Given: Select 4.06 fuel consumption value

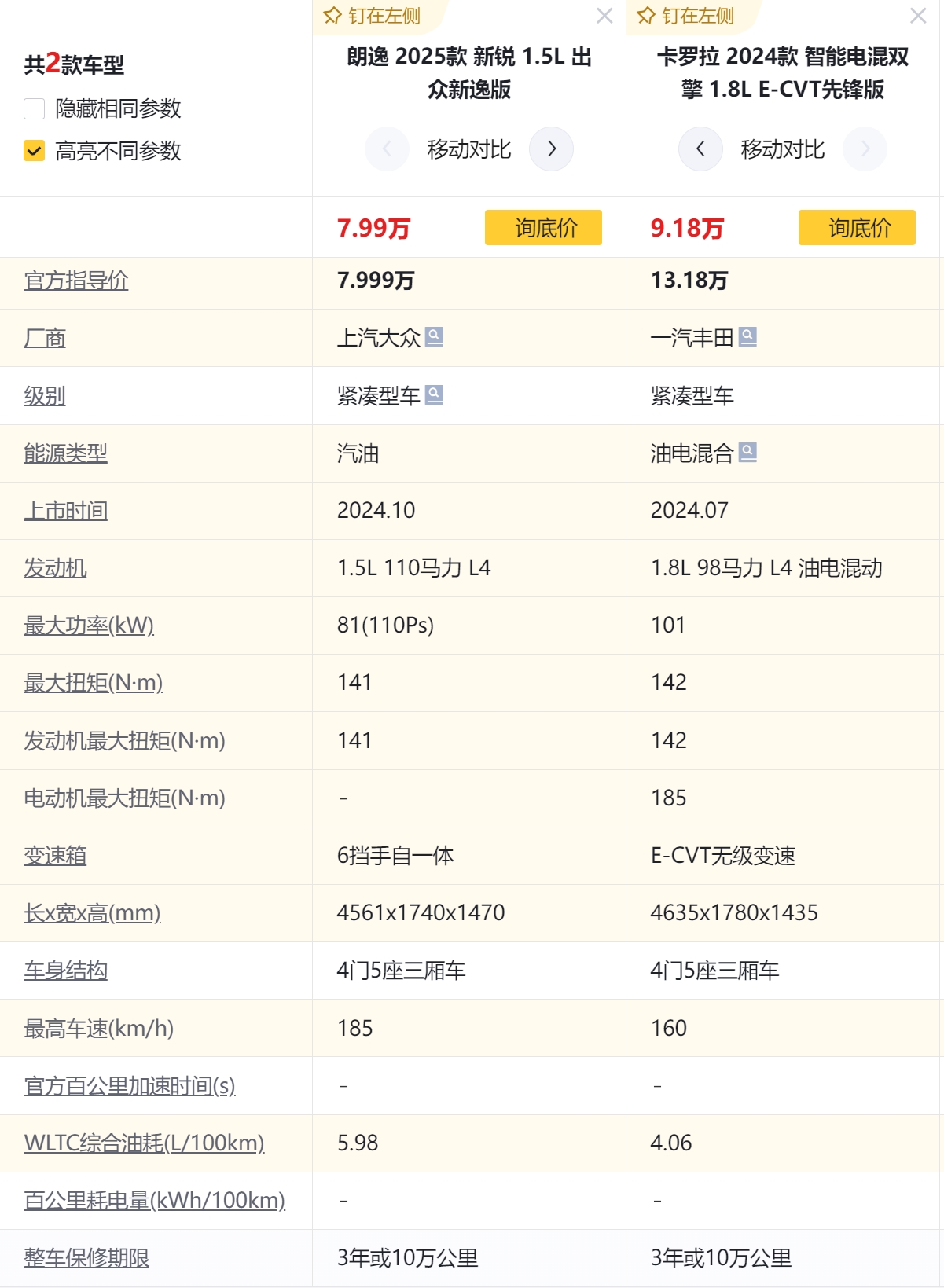Looking at the screenshot, I should pyautogui.click(x=671, y=1143).
